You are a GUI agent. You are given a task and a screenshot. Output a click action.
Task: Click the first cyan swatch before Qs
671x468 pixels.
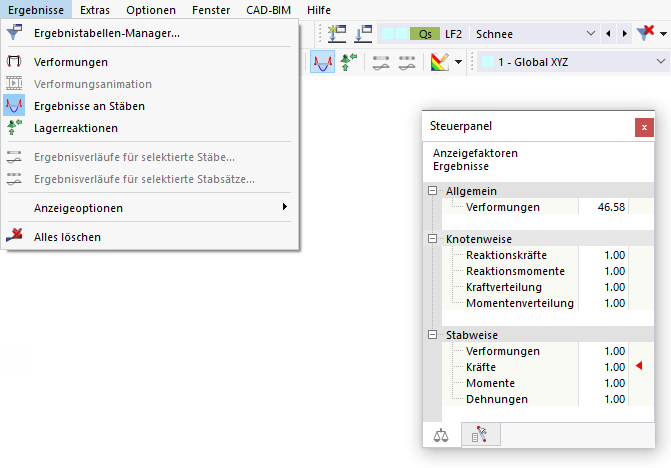[x=387, y=34]
